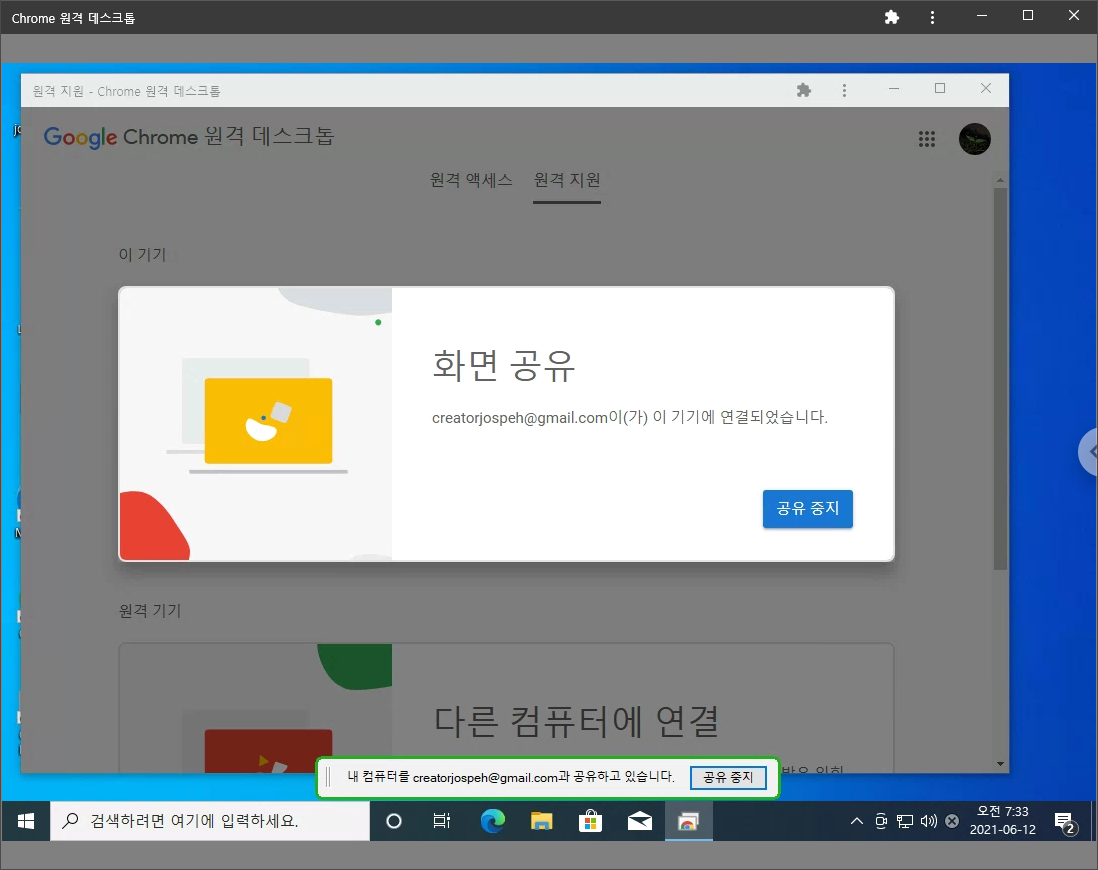Show hidden system tray icons

tap(856, 821)
